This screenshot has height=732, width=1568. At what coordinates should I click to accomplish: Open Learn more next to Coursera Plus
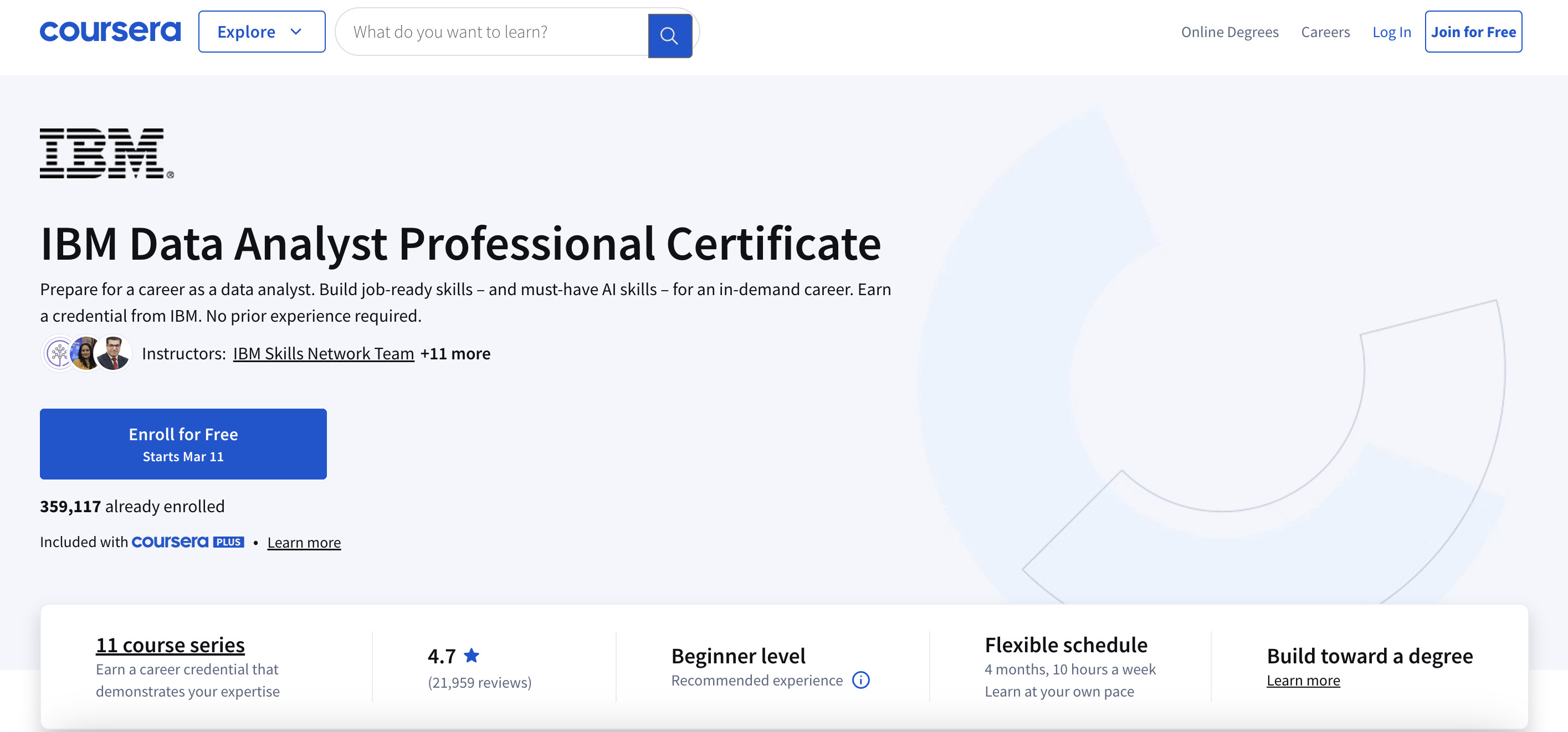point(304,542)
